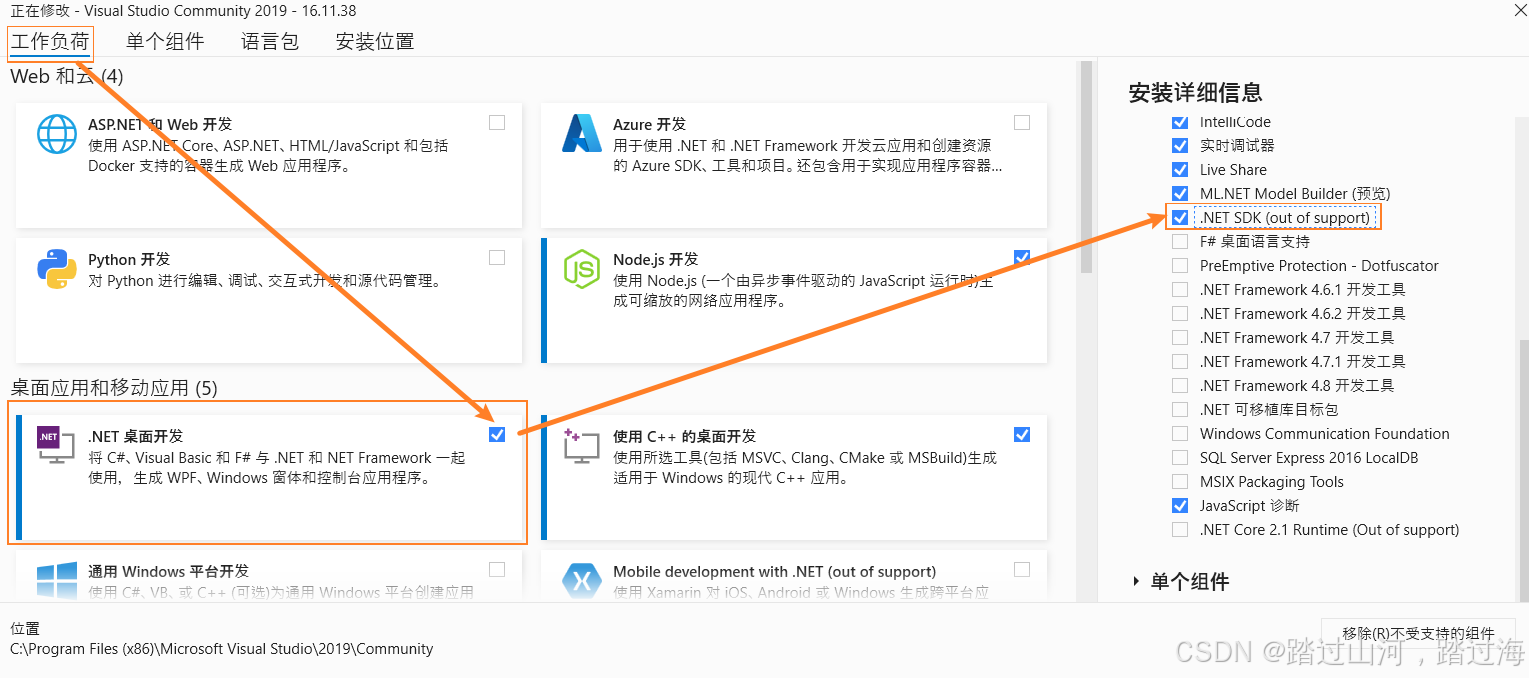Uncheck the JavaScript 诊断 component

1180,505
